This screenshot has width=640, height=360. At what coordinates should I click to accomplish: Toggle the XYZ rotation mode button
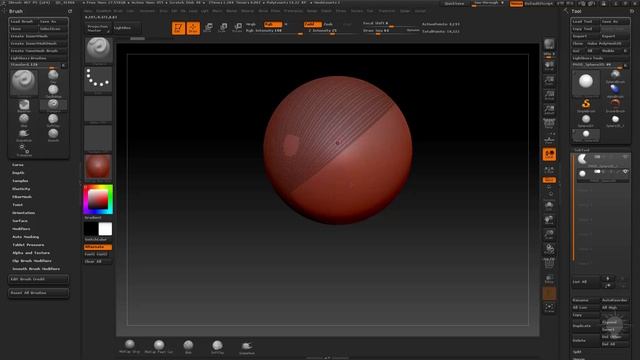coord(549,180)
